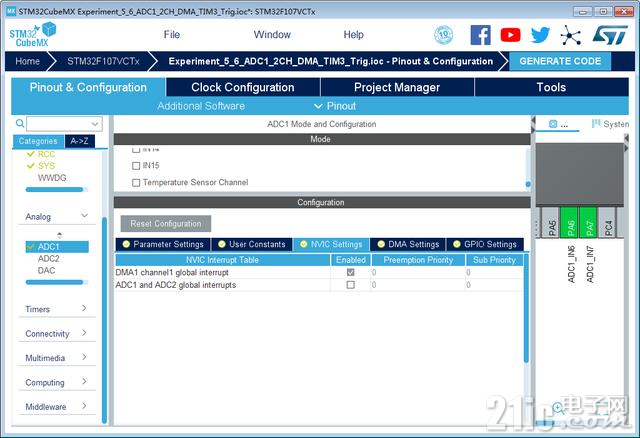
Task: Click the PA7 pin on chip
Action: pyautogui.click(x=590, y=222)
